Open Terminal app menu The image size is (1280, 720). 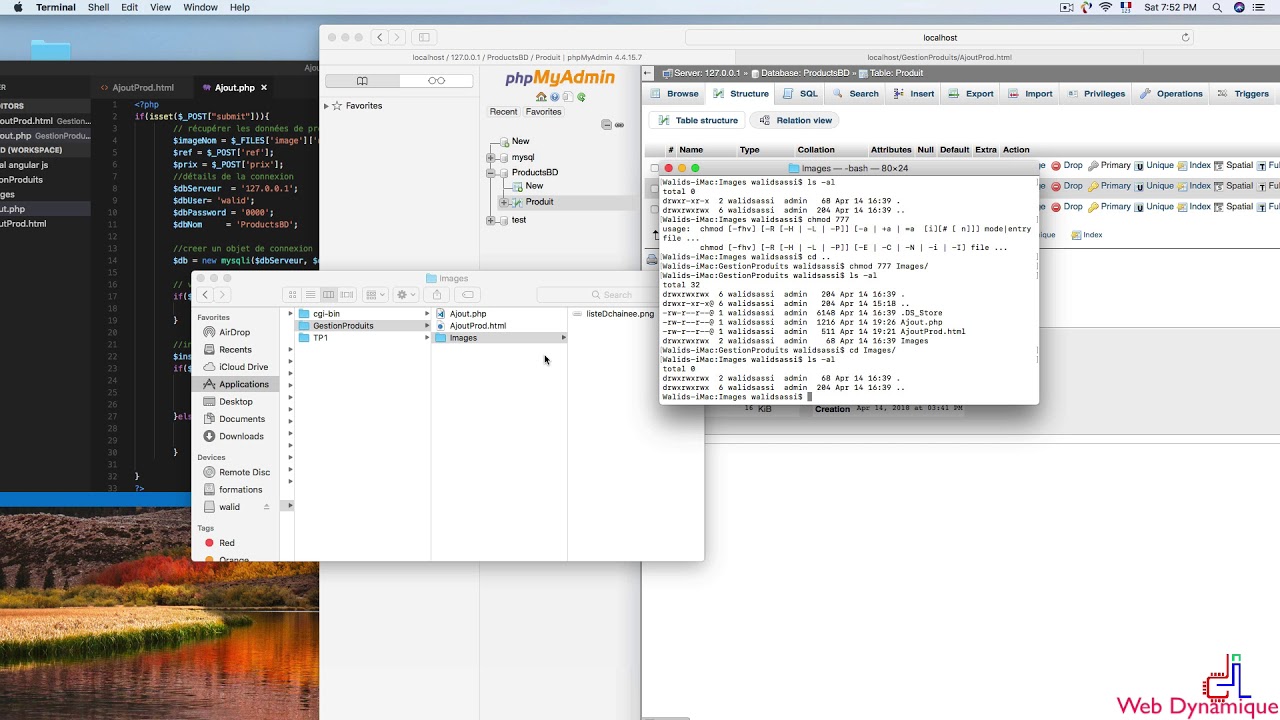tap(55, 7)
